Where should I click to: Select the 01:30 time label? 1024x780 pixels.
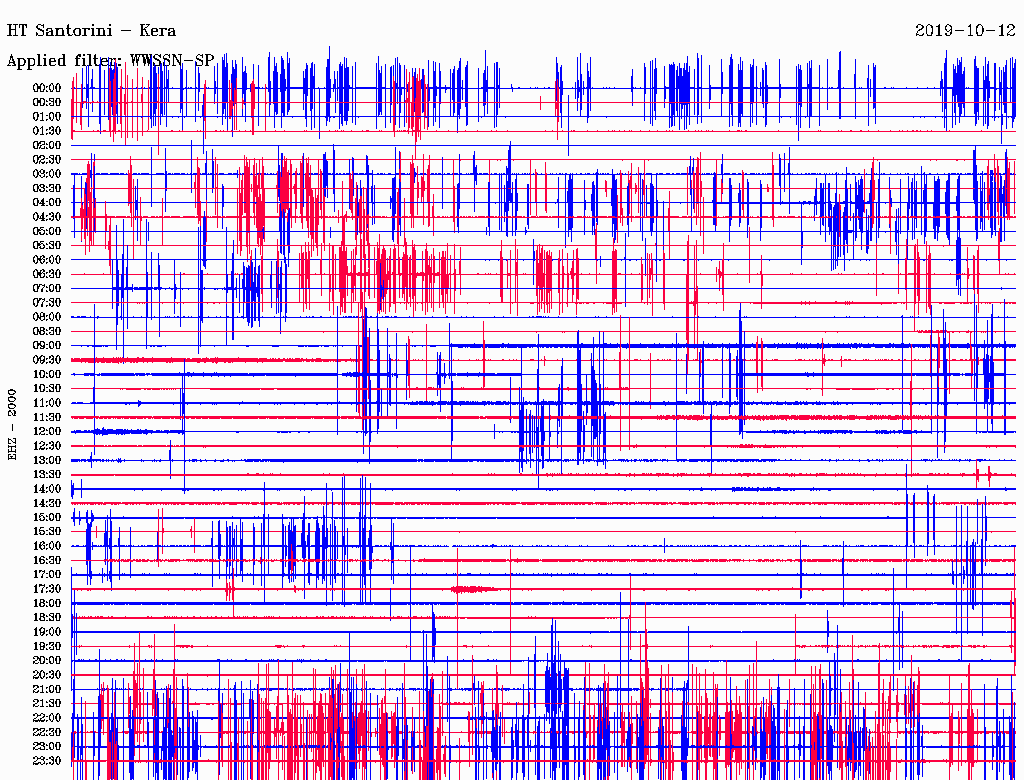(47, 131)
